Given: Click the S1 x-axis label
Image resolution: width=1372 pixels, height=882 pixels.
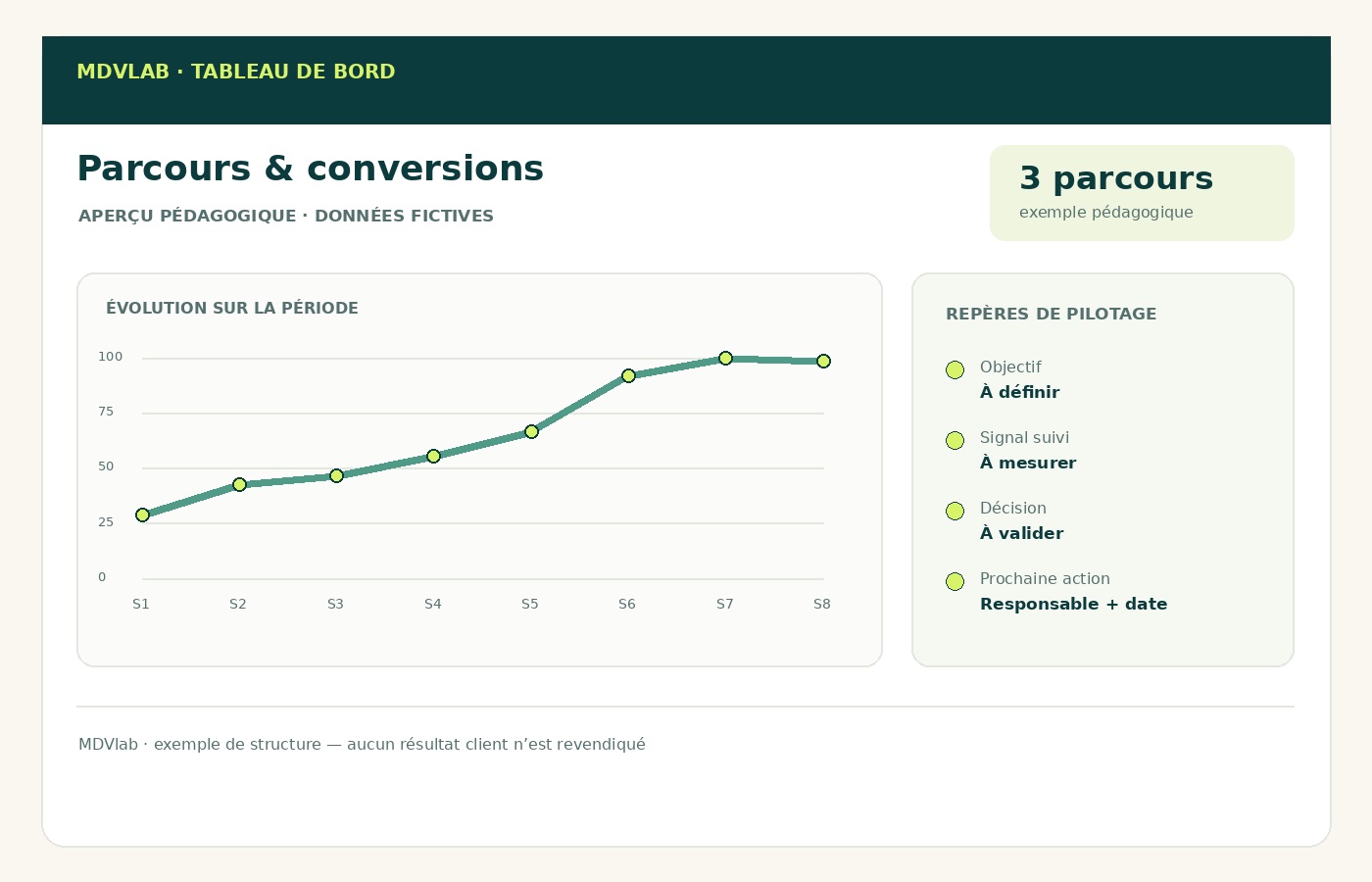Looking at the screenshot, I should (141, 604).
